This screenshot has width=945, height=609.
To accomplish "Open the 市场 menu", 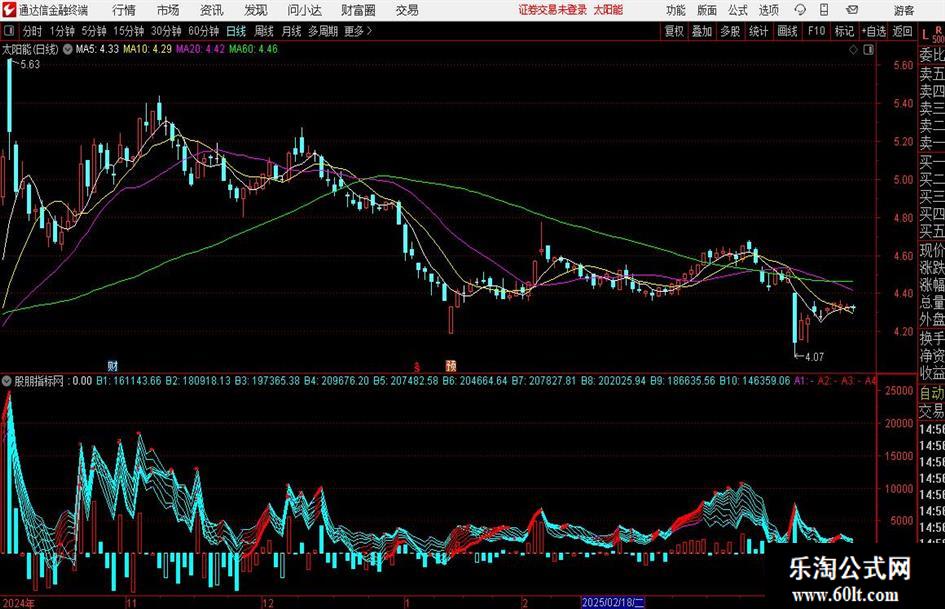I will (x=168, y=10).
